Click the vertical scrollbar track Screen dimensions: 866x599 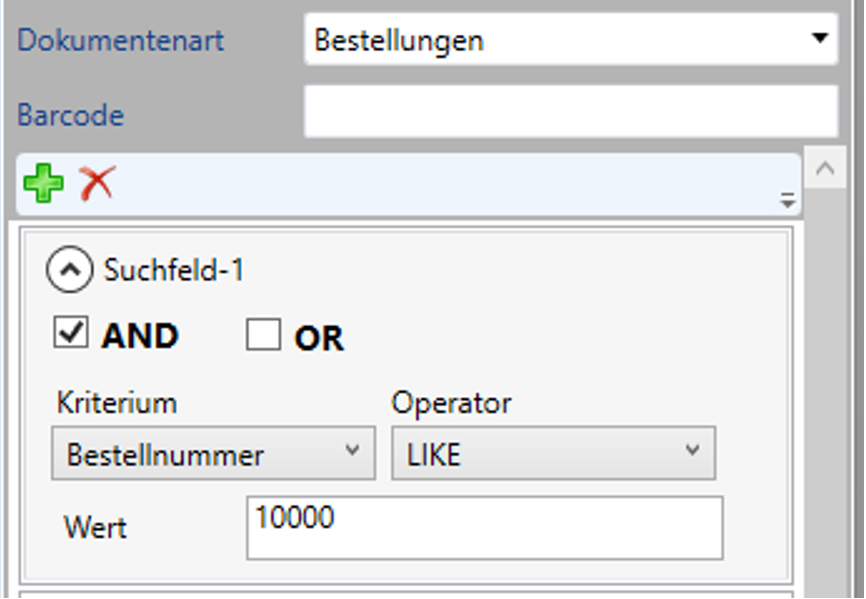tap(824, 400)
